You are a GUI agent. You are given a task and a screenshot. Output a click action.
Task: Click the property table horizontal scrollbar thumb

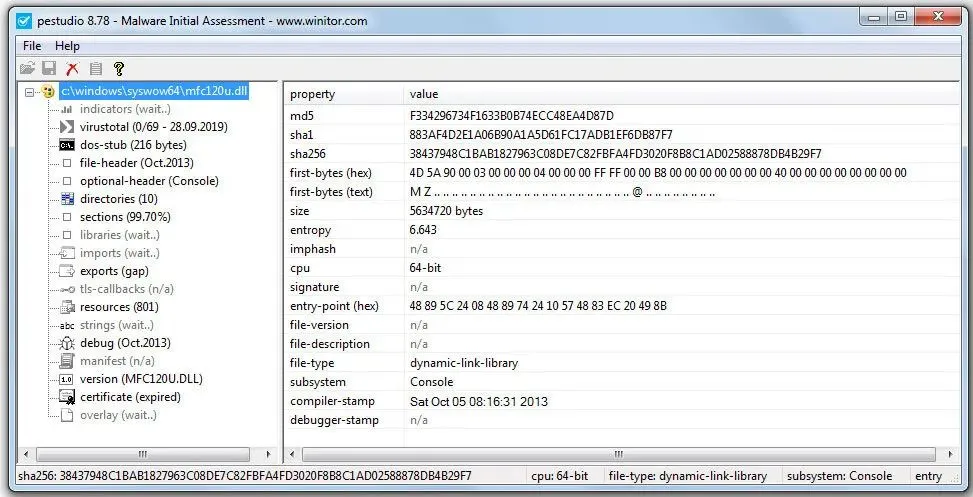pos(618,454)
